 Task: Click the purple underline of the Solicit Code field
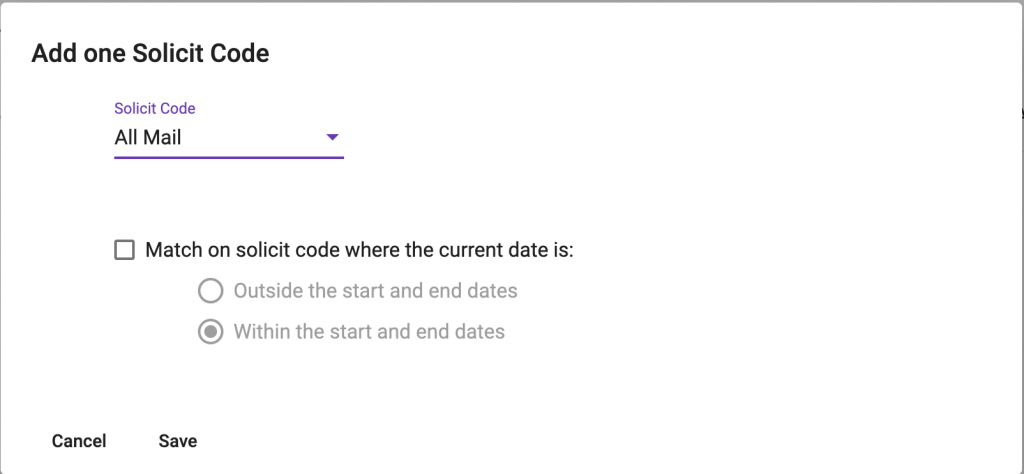[x=229, y=157]
